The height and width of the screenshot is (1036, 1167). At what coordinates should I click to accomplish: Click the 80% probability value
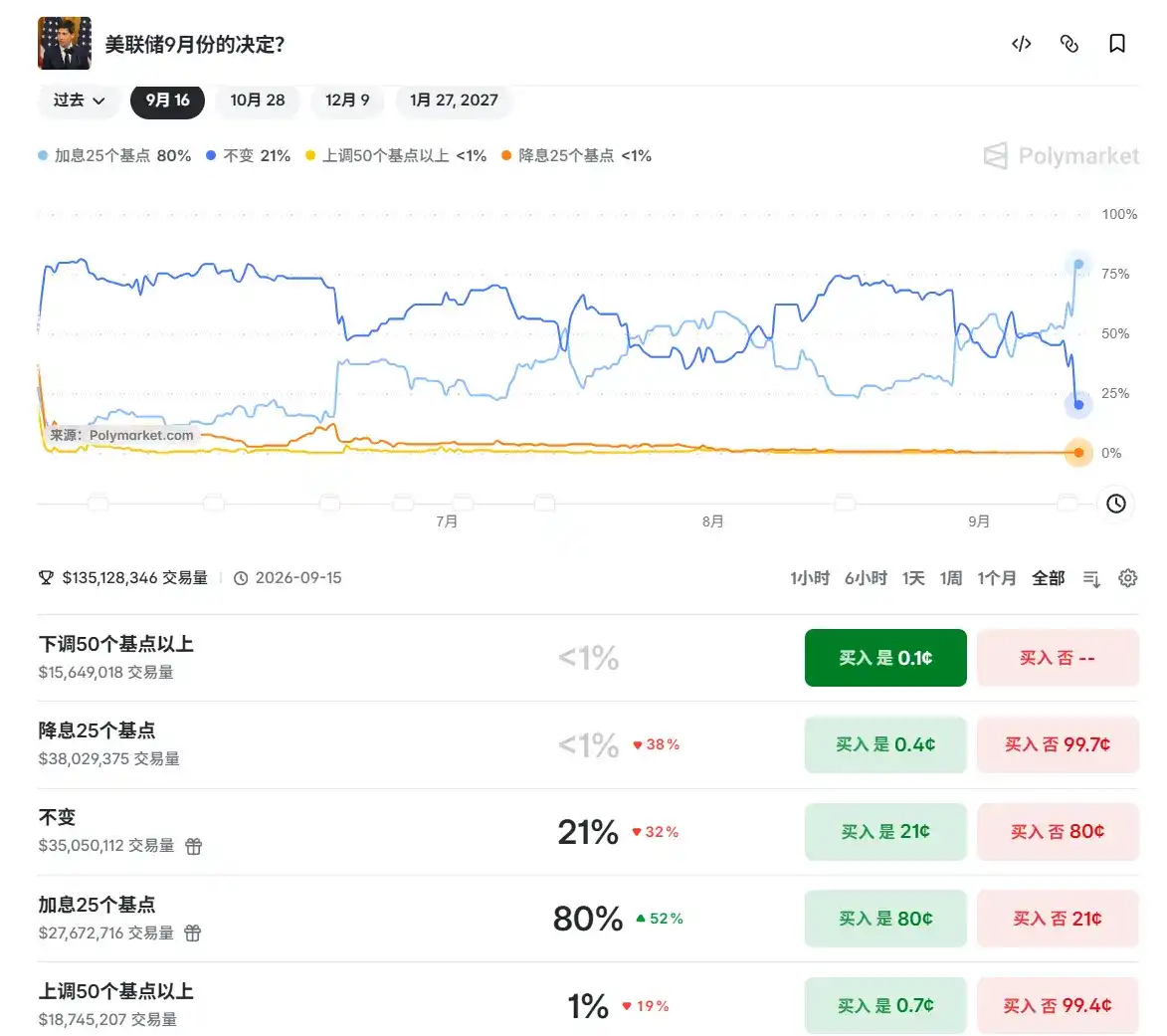[x=588, y=920]
